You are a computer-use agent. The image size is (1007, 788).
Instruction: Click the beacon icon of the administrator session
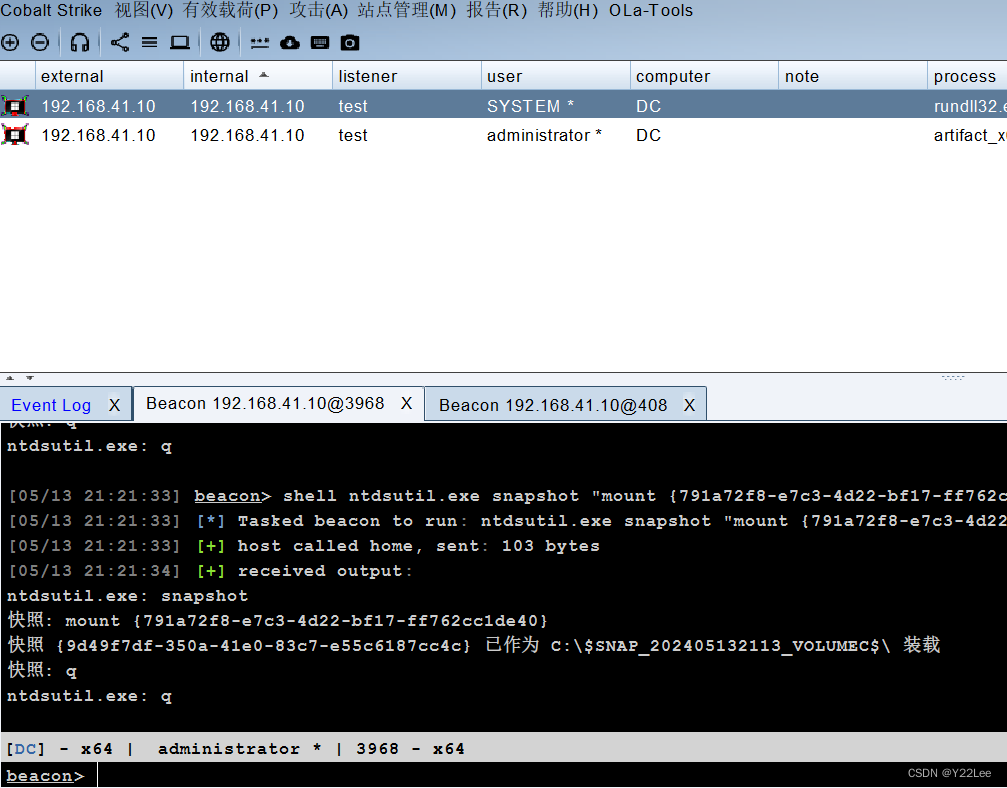tap(15, 135)
